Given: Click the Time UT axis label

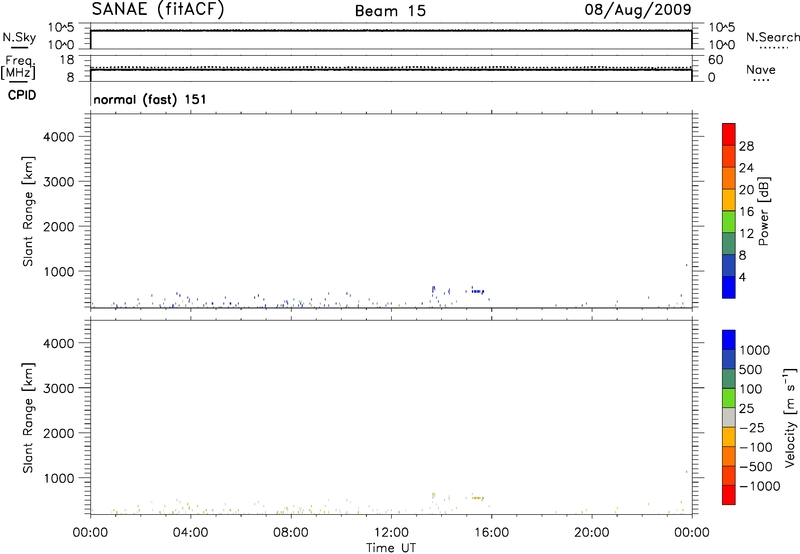Looking at the screenshot, I should click(391, 548).
